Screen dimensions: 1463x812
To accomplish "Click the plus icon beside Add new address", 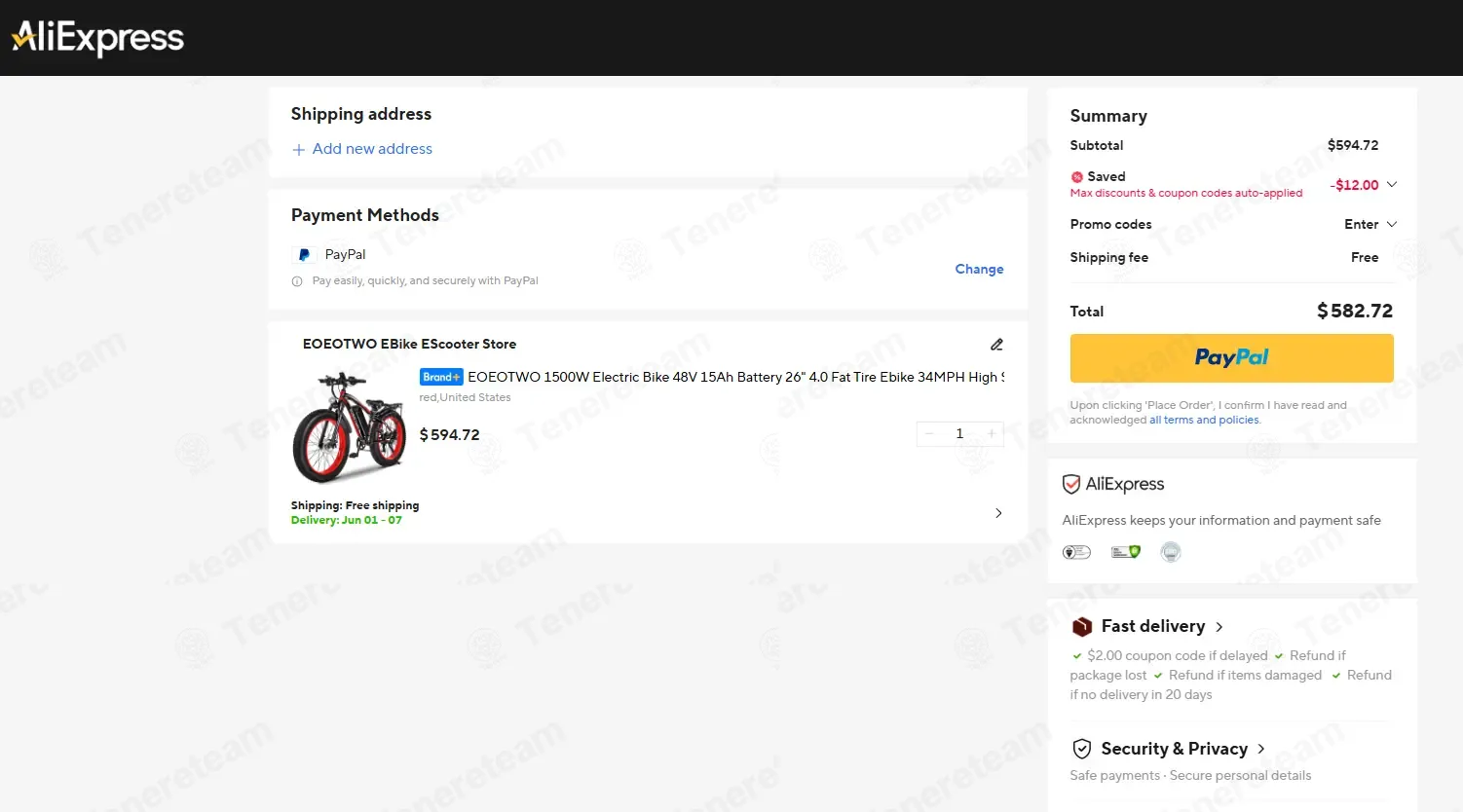I will click(299, 150).
